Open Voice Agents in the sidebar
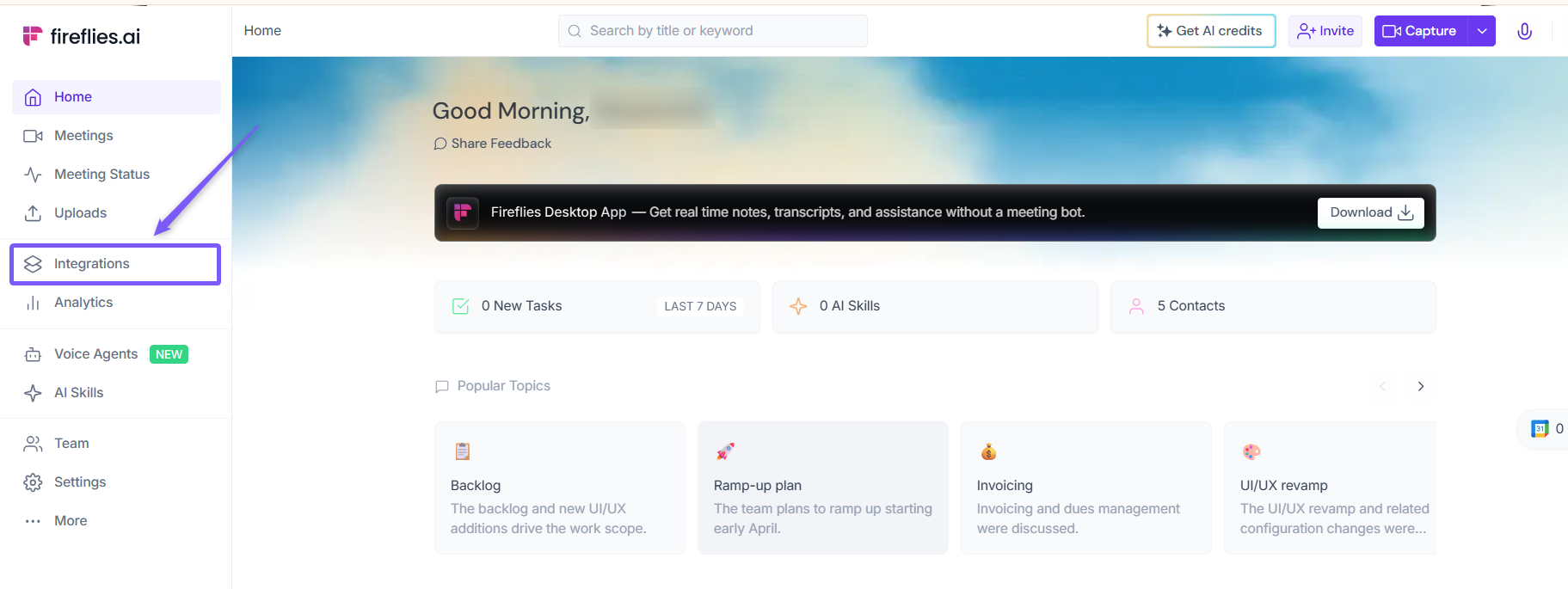This screenshot has width=1568, height=589. 95,354
